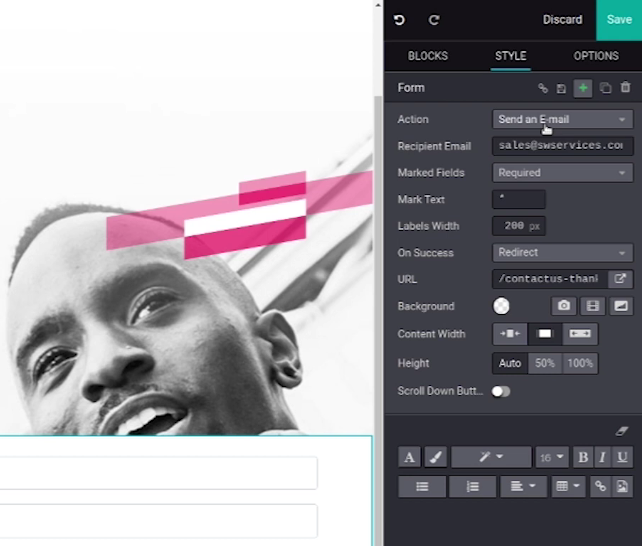
Task: Toggle italic formatting
Action: 602,457
